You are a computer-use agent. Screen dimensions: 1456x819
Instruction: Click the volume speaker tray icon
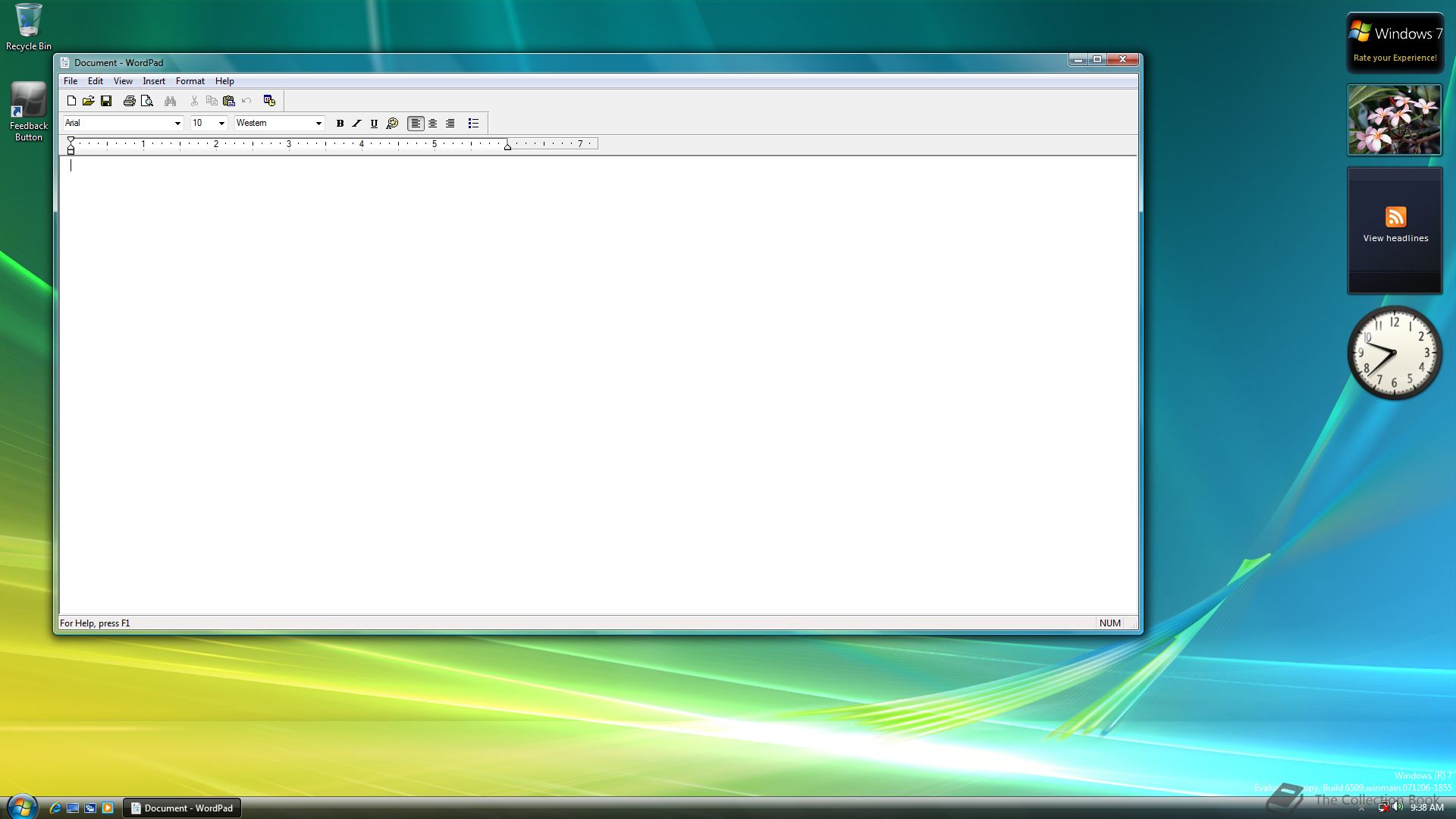1398,807
